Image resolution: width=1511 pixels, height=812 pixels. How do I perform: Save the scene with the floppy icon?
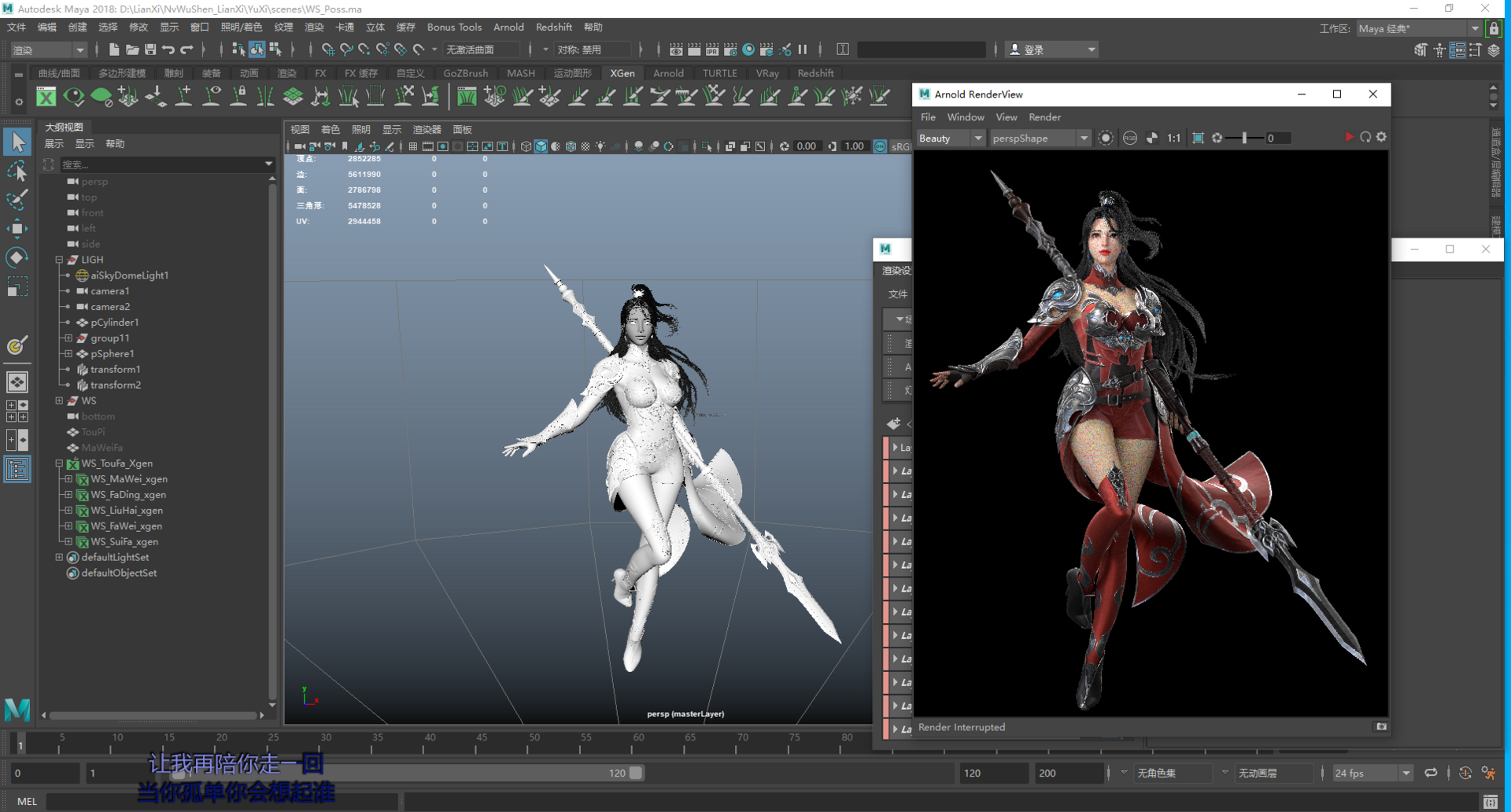(x=150, y=50)
